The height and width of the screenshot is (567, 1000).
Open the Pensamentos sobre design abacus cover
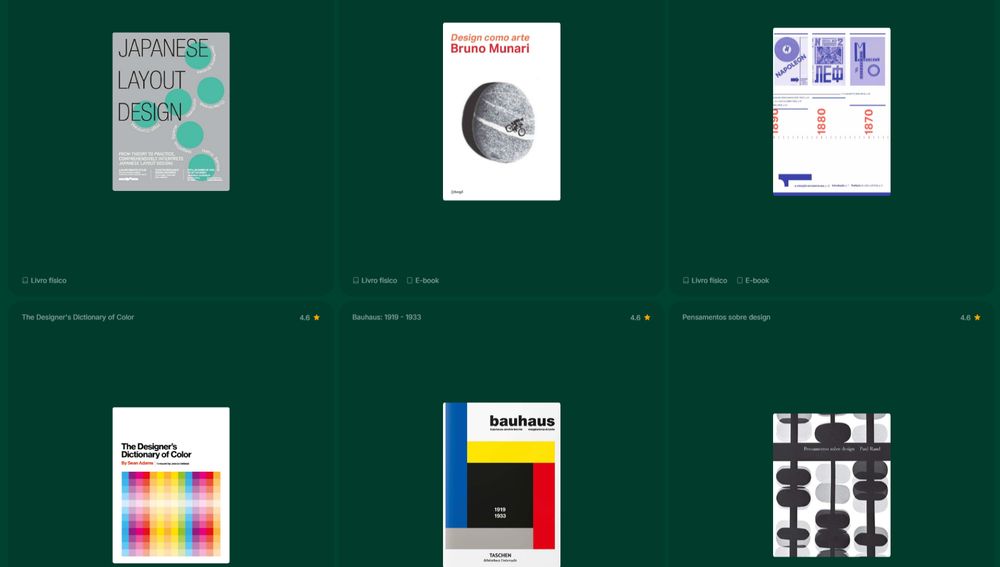832,485
